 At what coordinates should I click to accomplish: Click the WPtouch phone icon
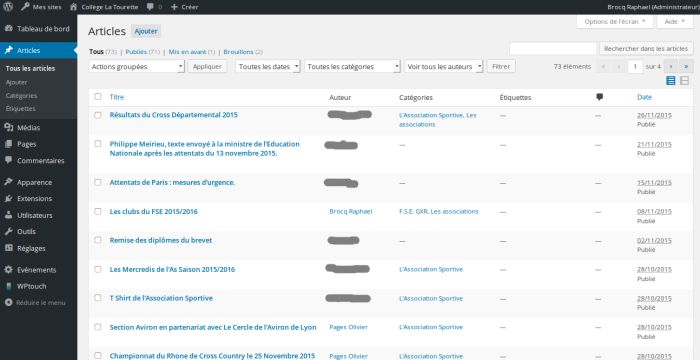point(8,286)
